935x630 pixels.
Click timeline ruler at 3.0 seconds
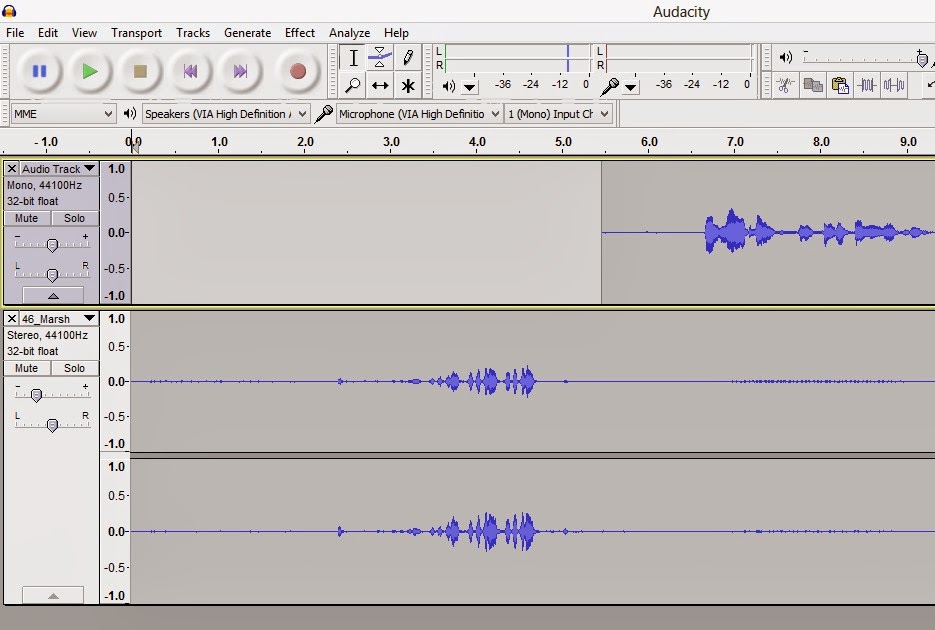[391, 142]
